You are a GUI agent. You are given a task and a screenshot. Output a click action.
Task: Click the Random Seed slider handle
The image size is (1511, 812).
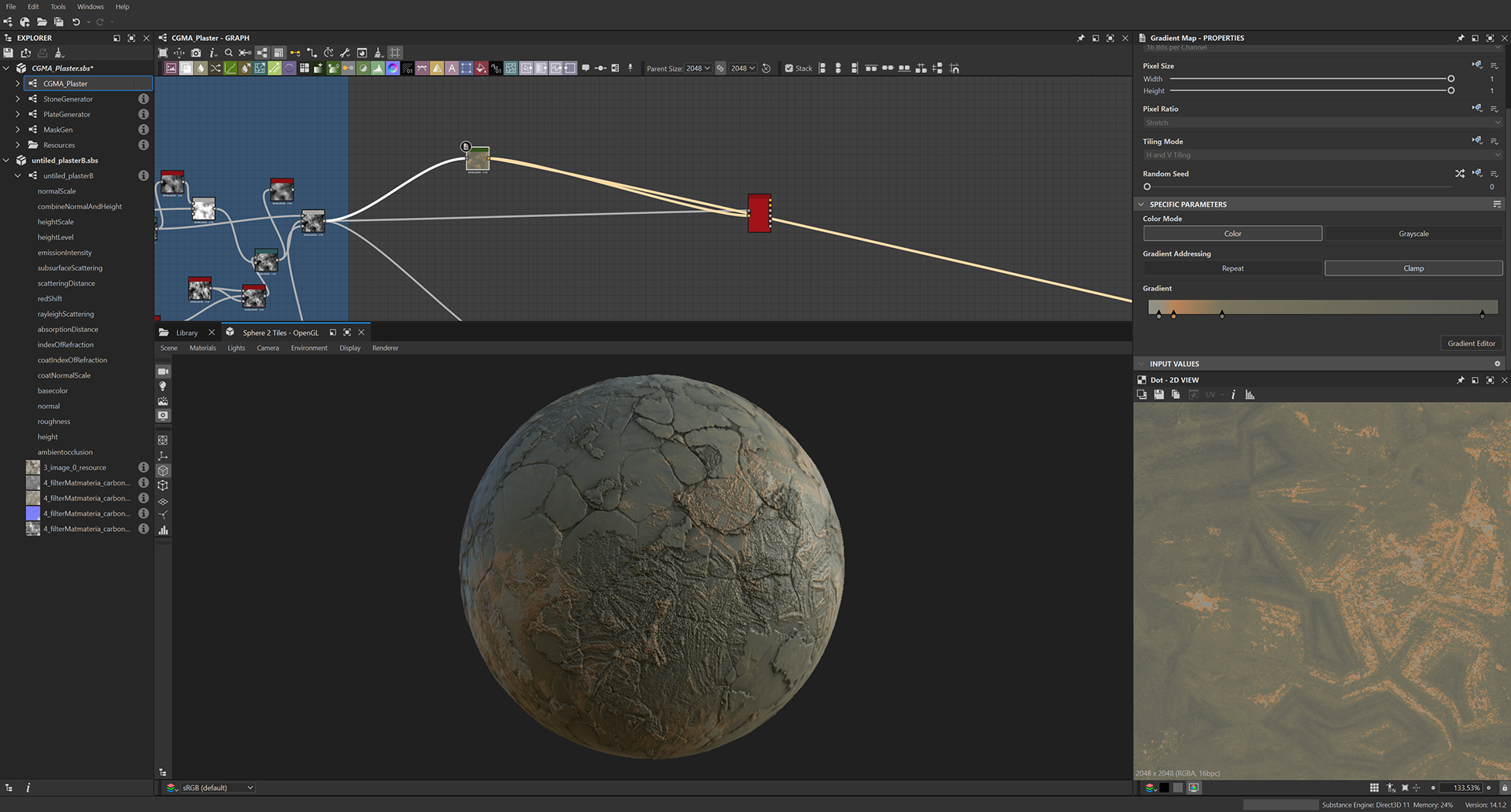(x=1147, y=187)
